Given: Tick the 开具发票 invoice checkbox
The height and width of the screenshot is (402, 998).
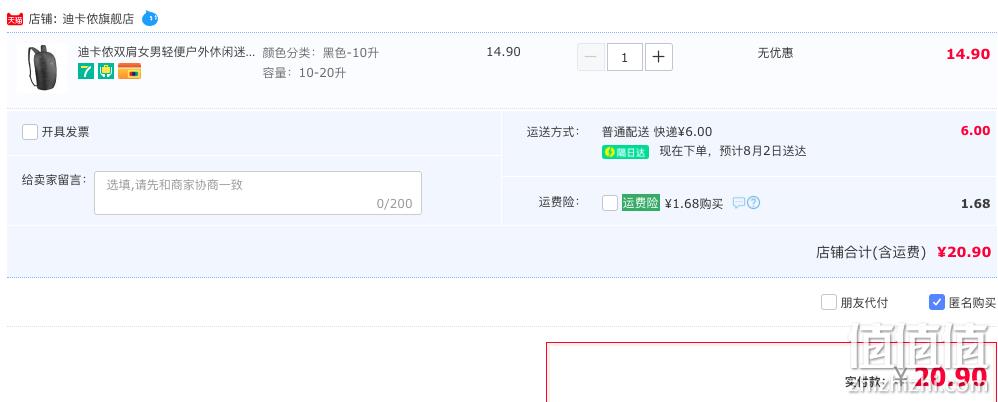Looking at the screenshot, I should pos(30,132).
